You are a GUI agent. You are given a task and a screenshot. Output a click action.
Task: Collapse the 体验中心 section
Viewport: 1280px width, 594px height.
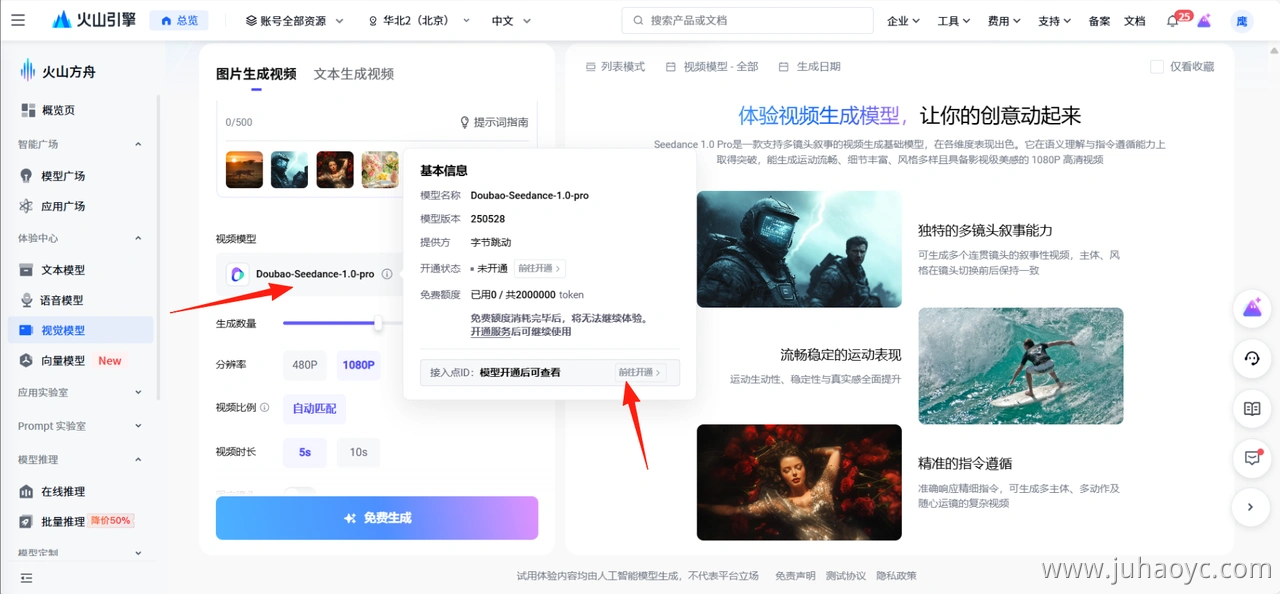[x=138, y=238]
